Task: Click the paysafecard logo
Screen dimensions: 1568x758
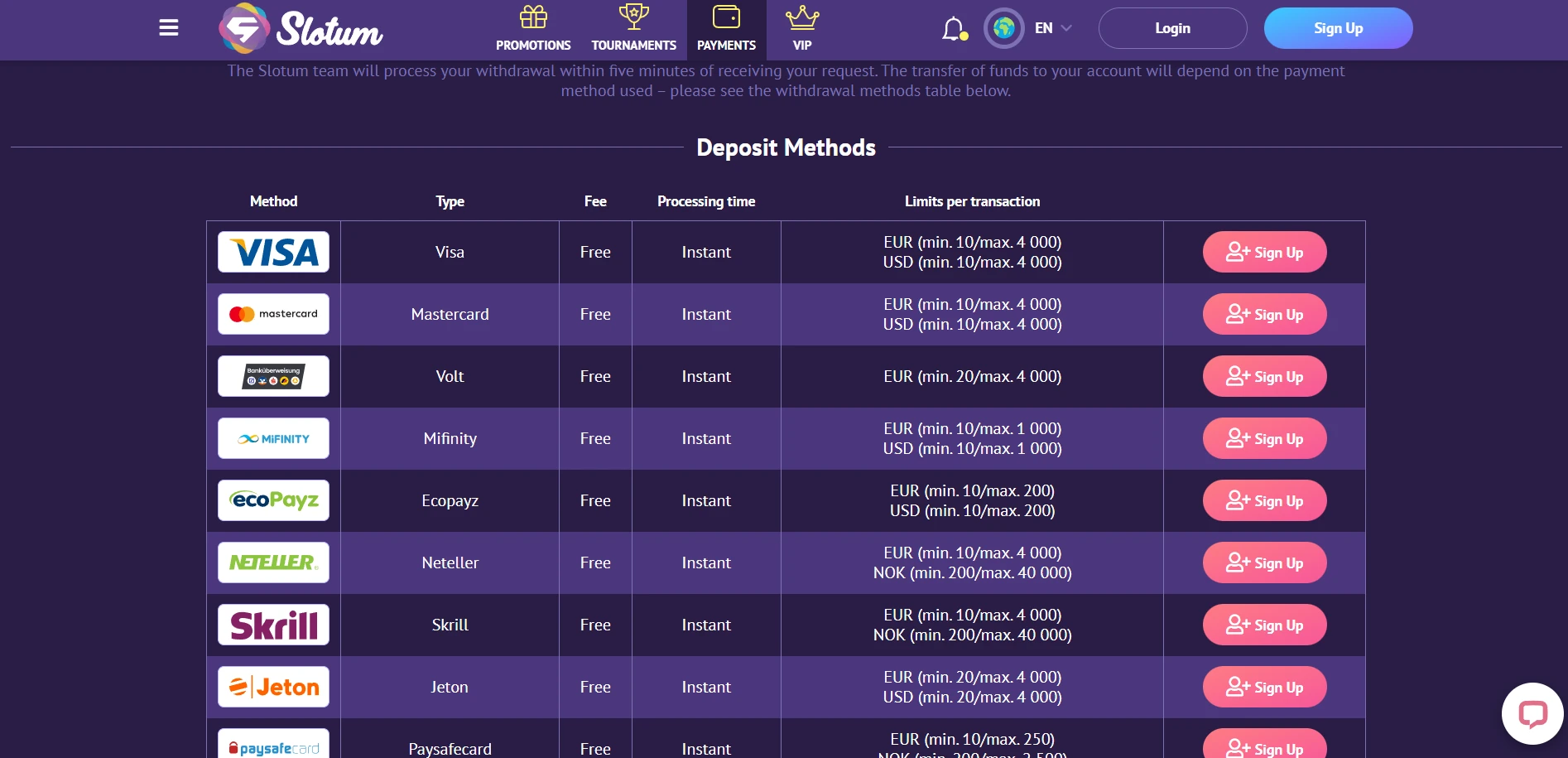Action: [273, 744]
